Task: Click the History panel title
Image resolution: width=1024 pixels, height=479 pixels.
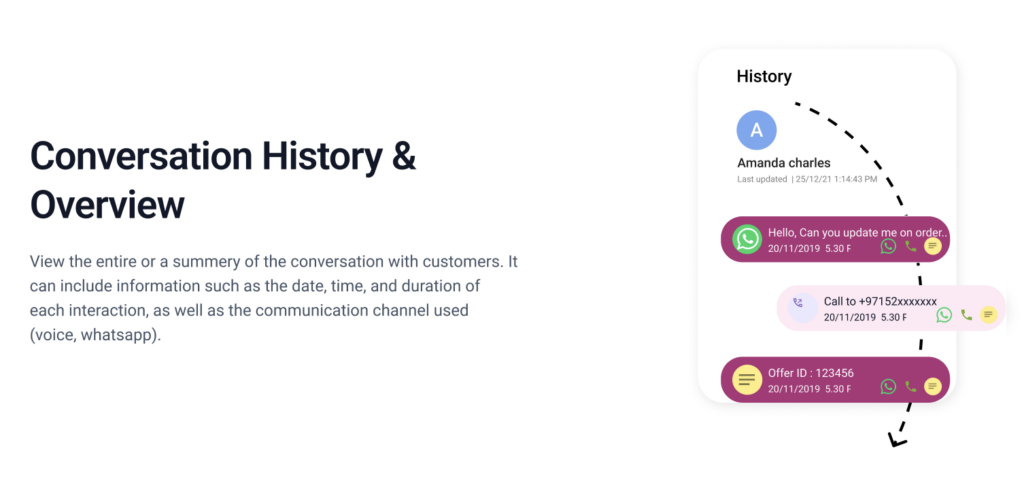Action: [764, 76]
